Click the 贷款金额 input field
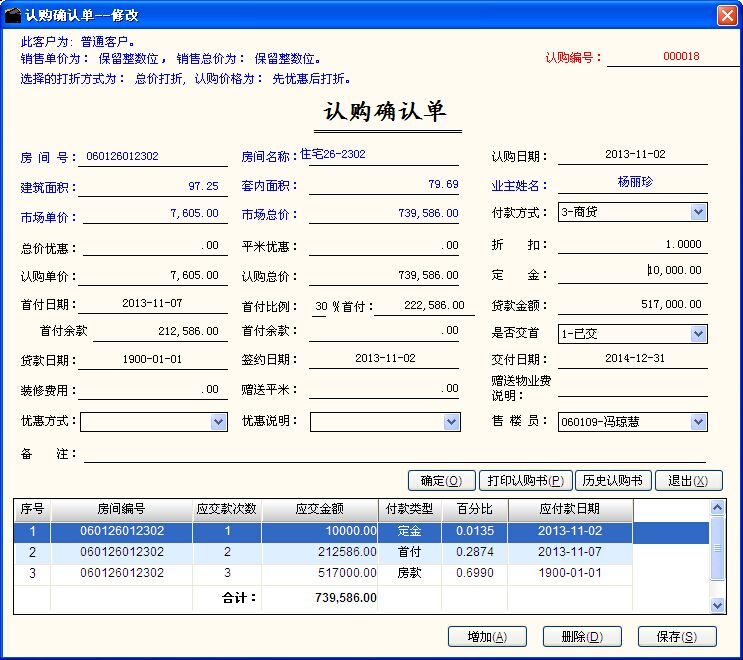 coord(632,304)
